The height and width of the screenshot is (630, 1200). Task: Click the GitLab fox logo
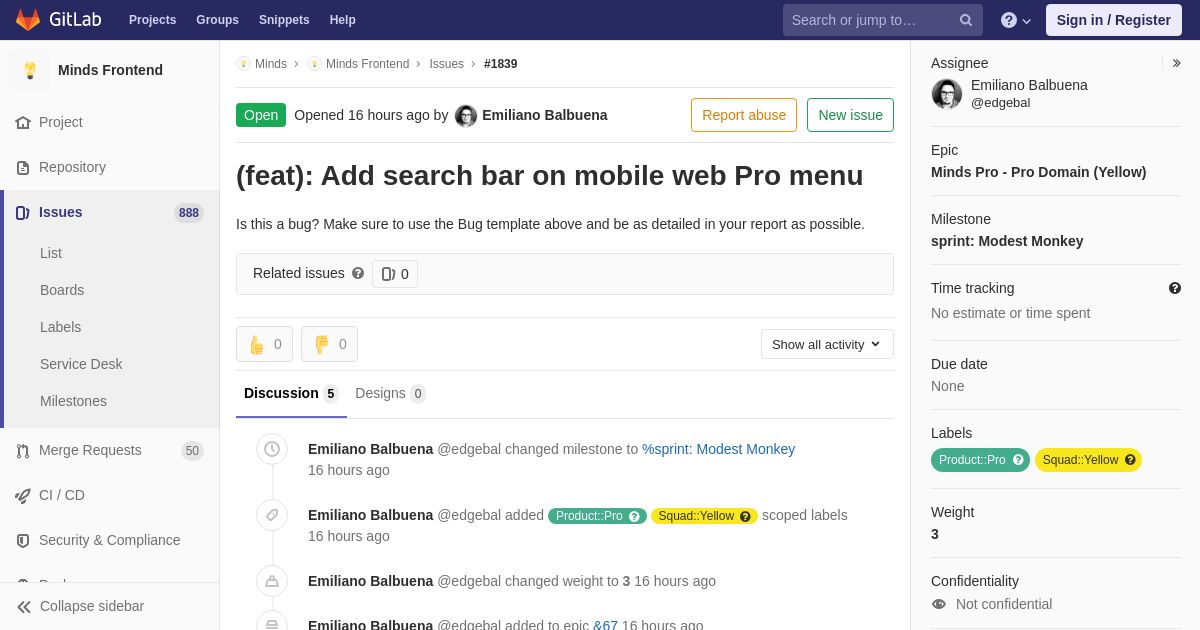[28, 20]
